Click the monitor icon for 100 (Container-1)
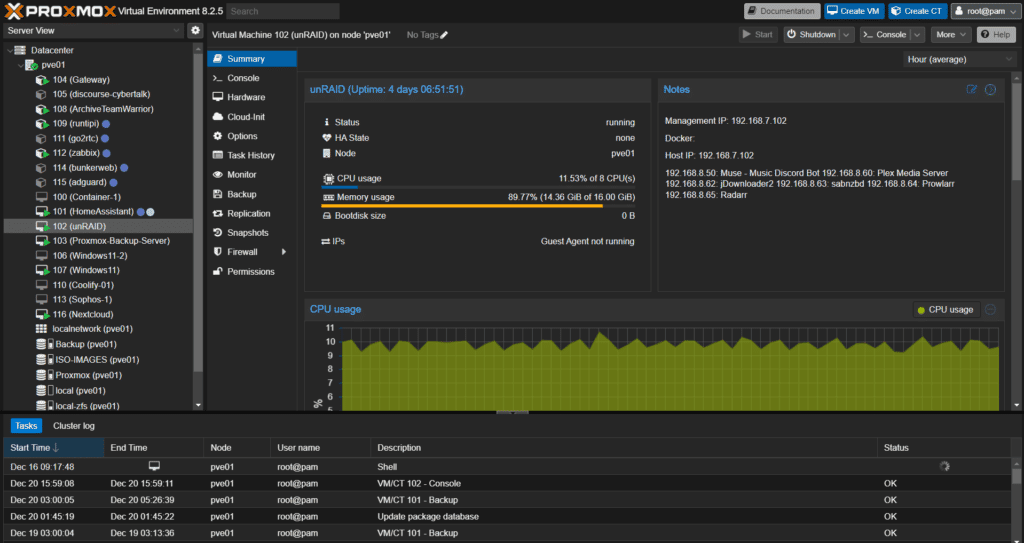 (x=41, y=197)
